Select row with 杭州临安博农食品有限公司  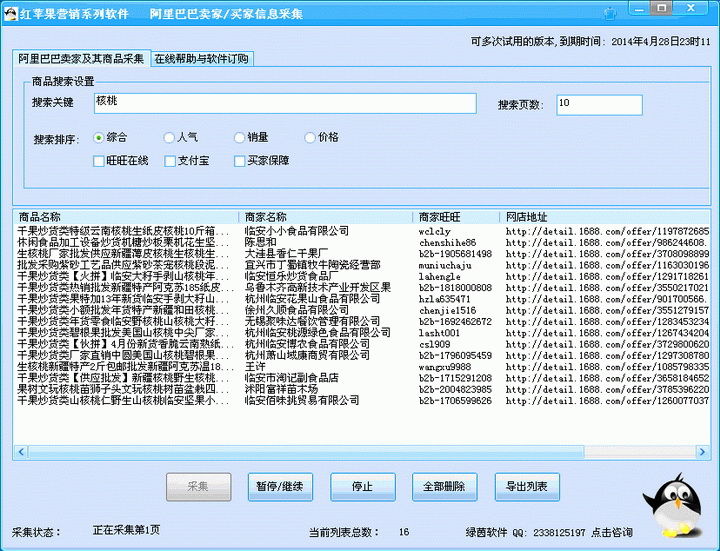[363, 344]
